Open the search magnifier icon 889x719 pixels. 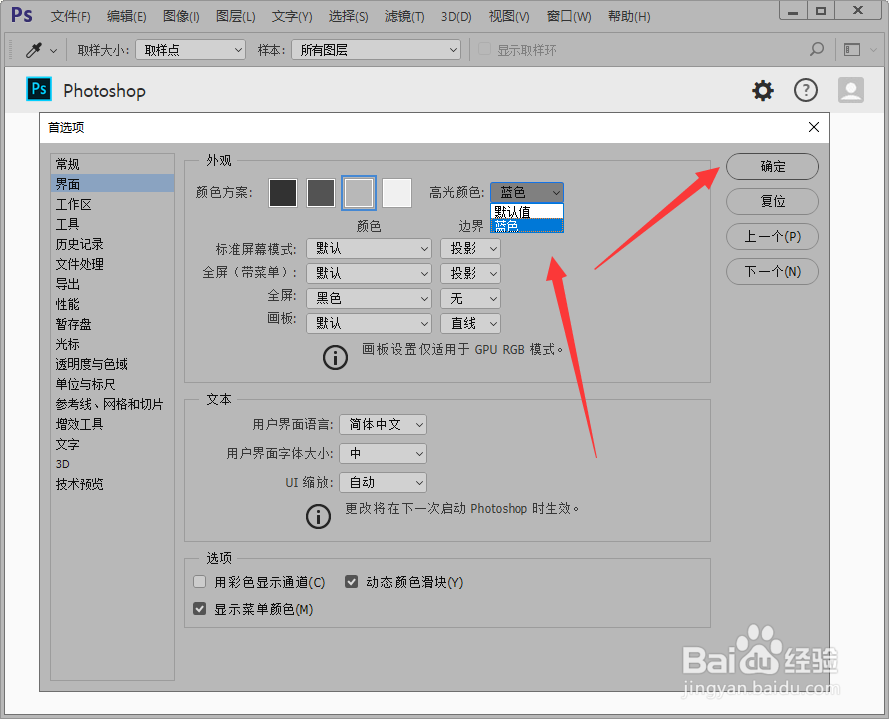pyautogui.click(x=816, y=49)
